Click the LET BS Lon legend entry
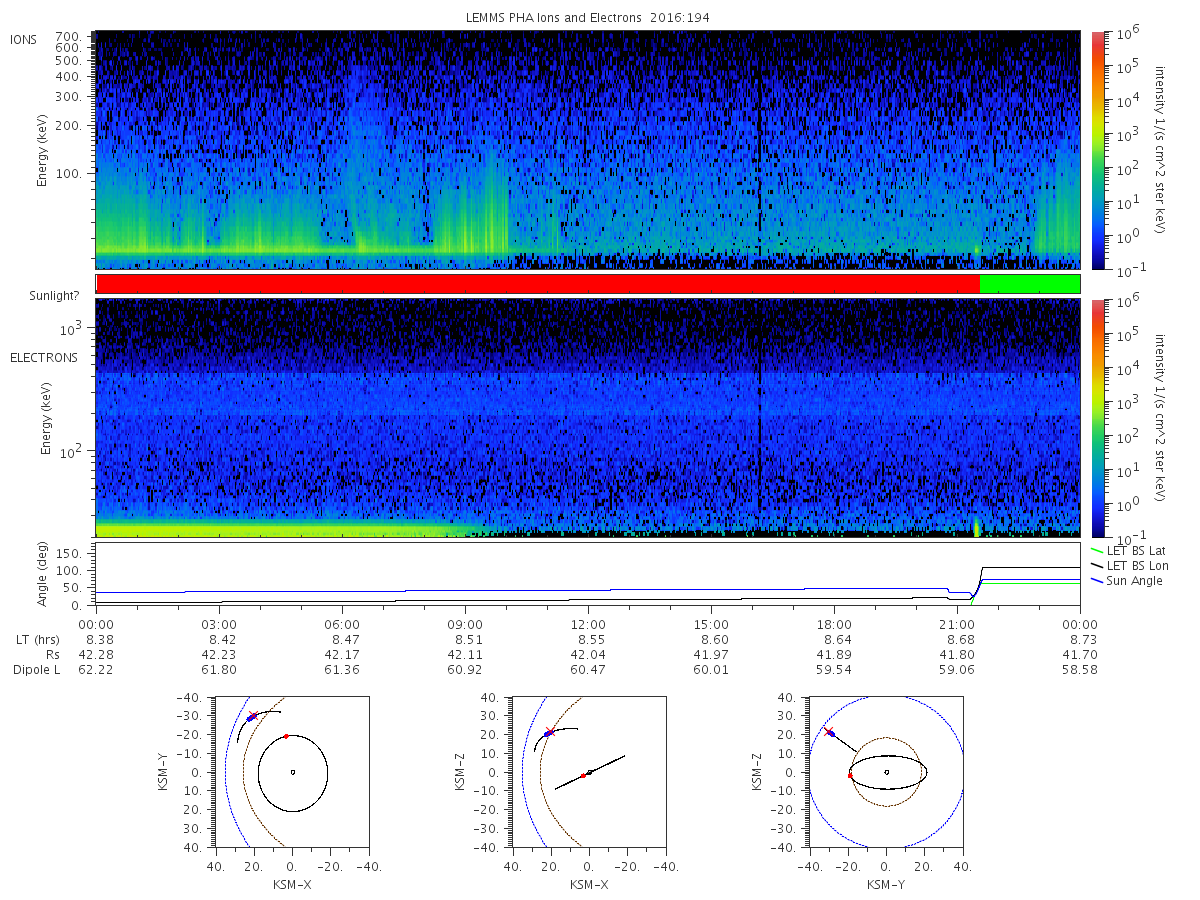Image resolution: width=1200 pixels, height=900 pixels. click(x=1129, y=566)
